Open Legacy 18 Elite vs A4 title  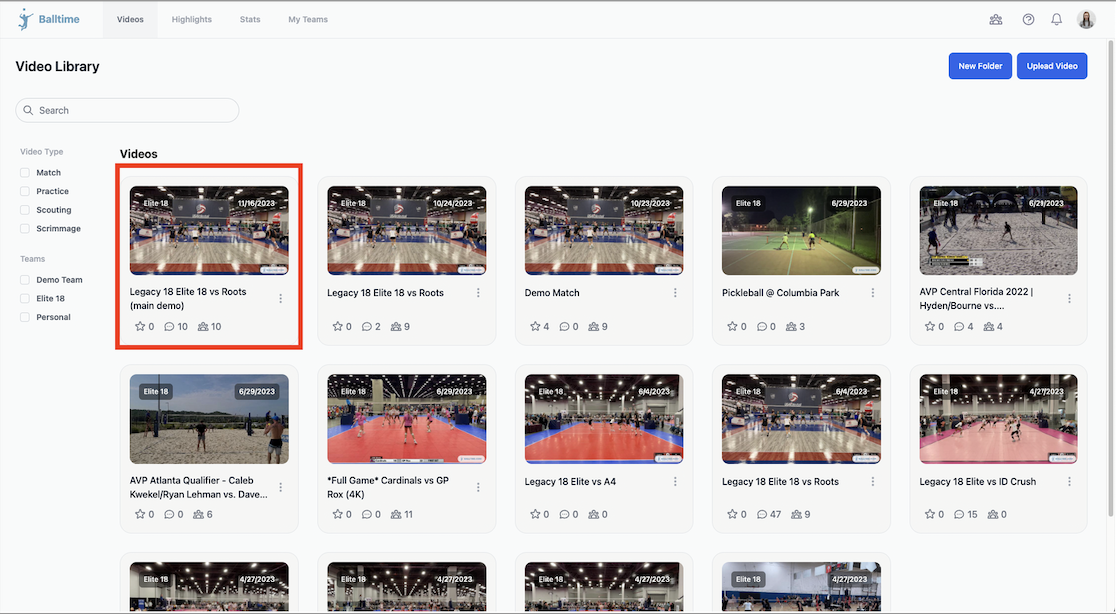click(x=570, y=482)
